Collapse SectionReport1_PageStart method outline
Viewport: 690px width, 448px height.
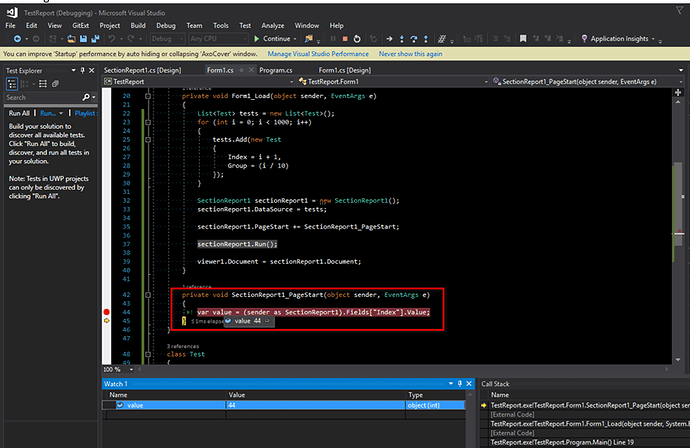(148, 295)
